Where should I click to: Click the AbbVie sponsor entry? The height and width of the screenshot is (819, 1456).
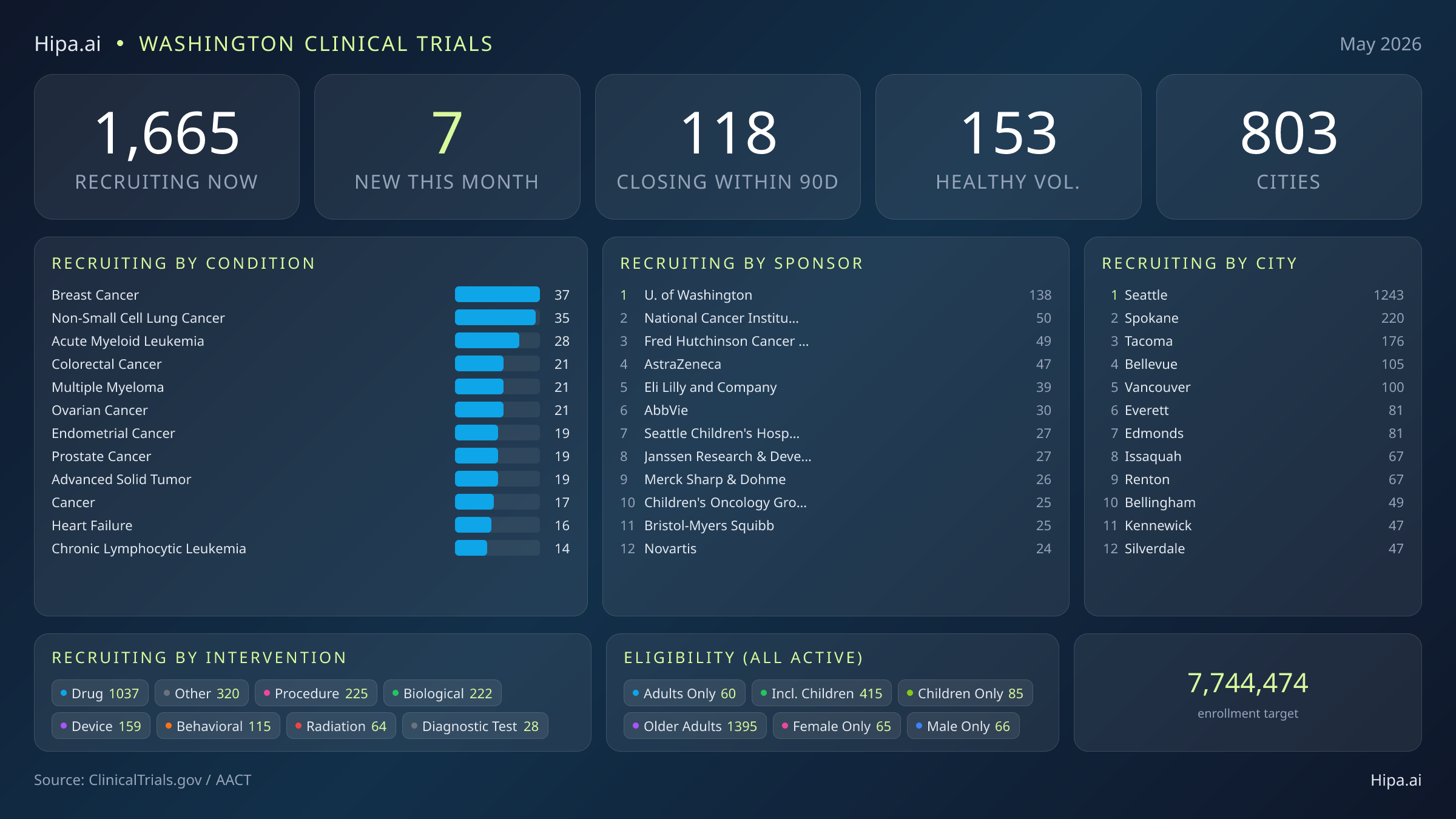click(x=835, y=409)
